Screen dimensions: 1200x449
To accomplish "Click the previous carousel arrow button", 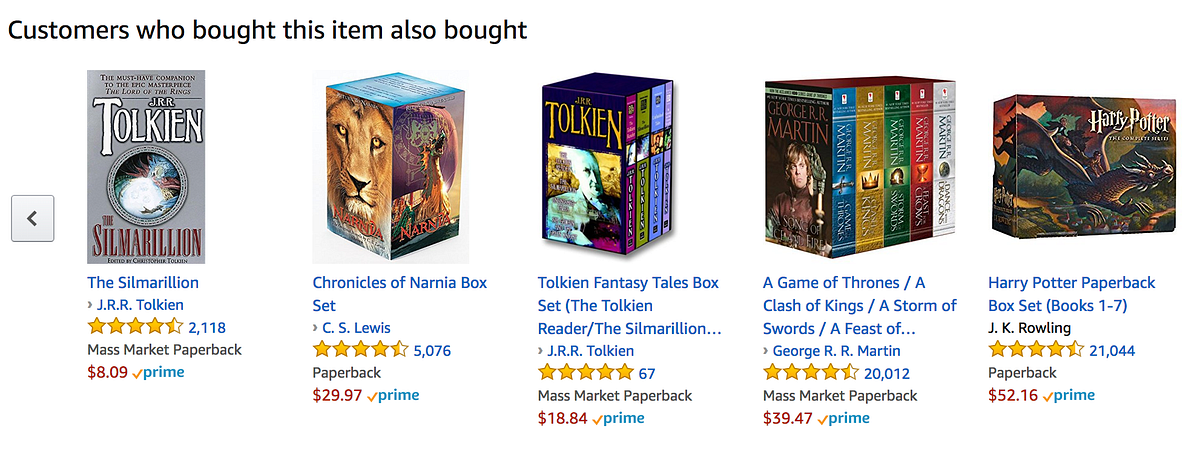I will click(x=32, y=218).
